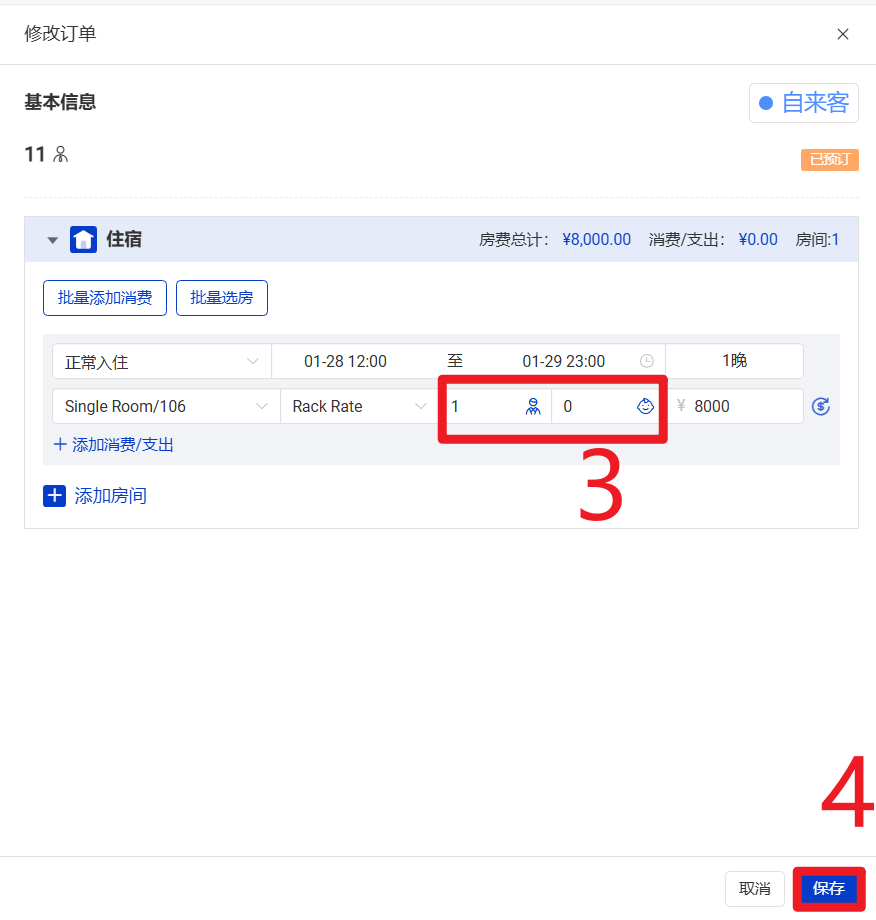Click batch add consumption button
The width and height of the screenshot is (876, 920).
tap(105, 298)
